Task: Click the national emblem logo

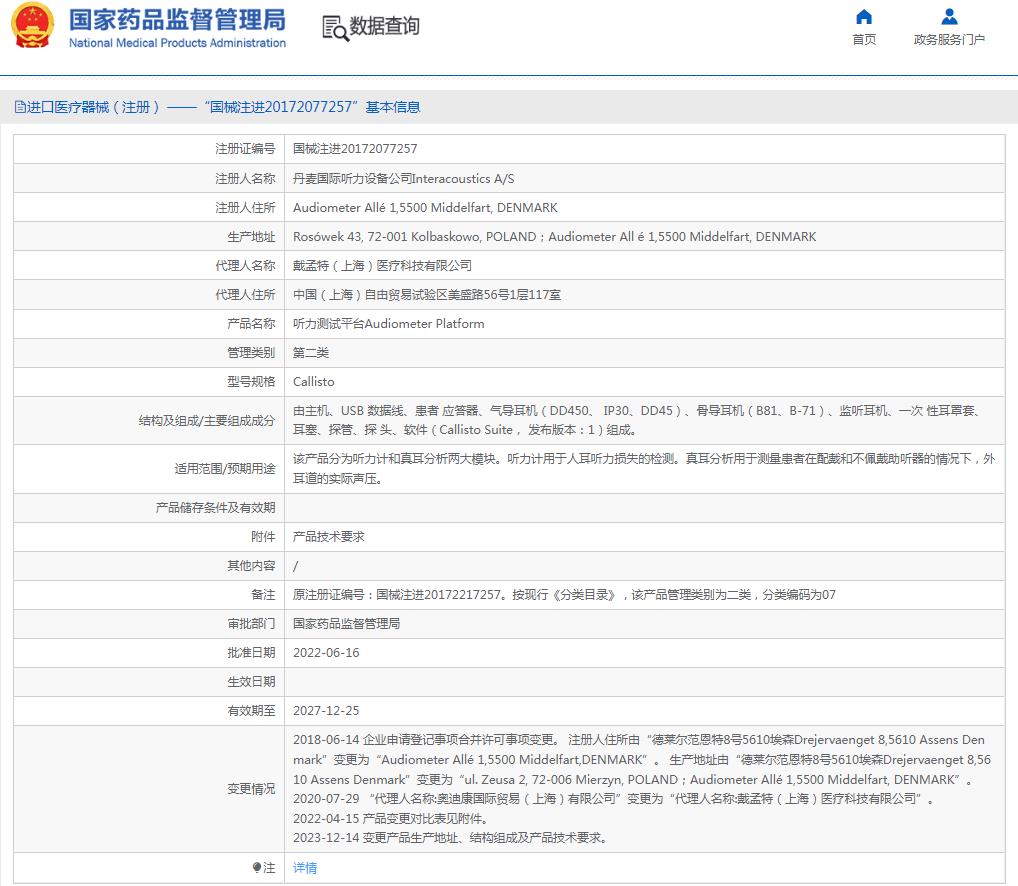Action: pos(32,25)
